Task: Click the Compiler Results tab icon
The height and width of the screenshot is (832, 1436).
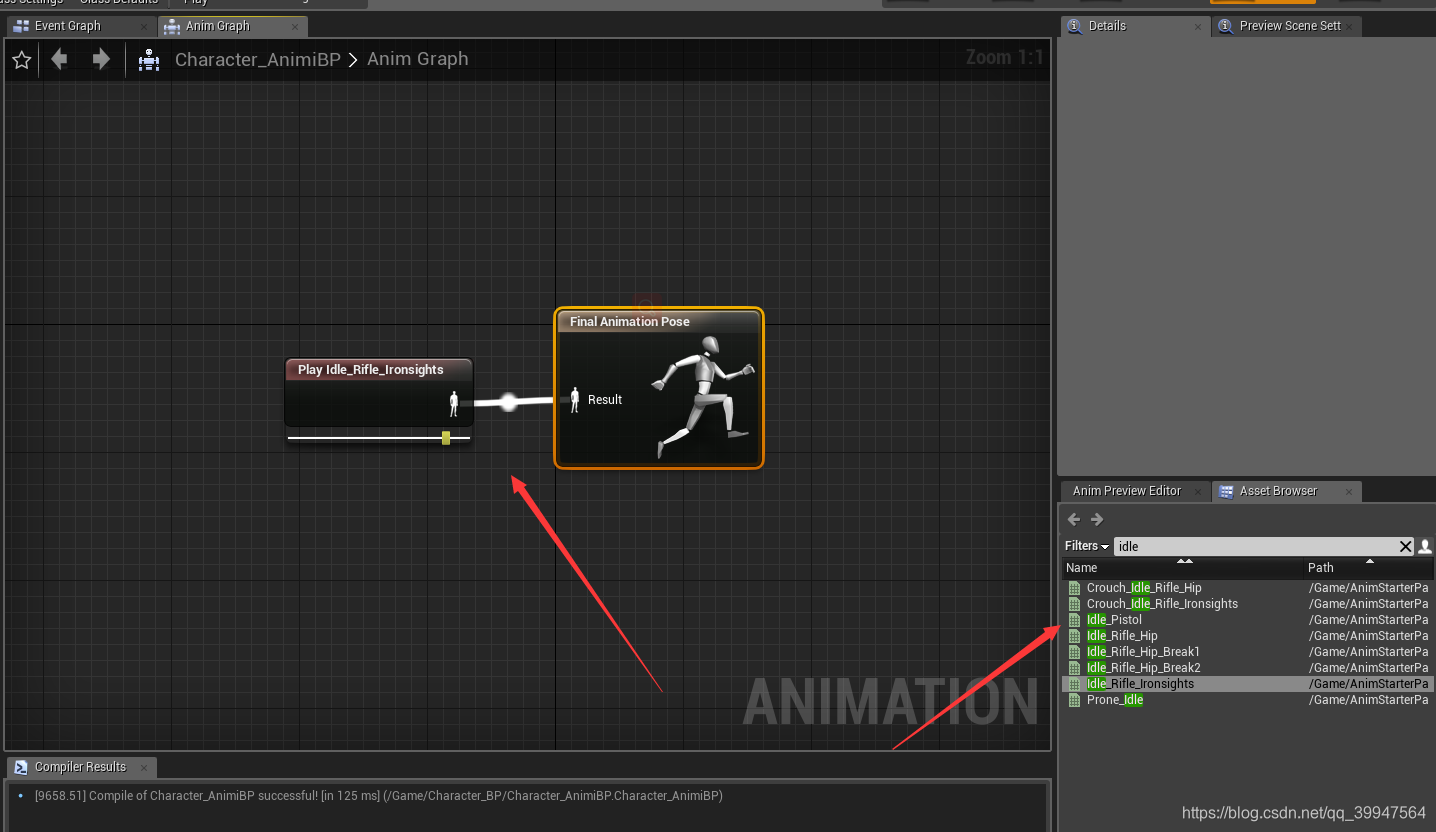Action: [21, 767]
